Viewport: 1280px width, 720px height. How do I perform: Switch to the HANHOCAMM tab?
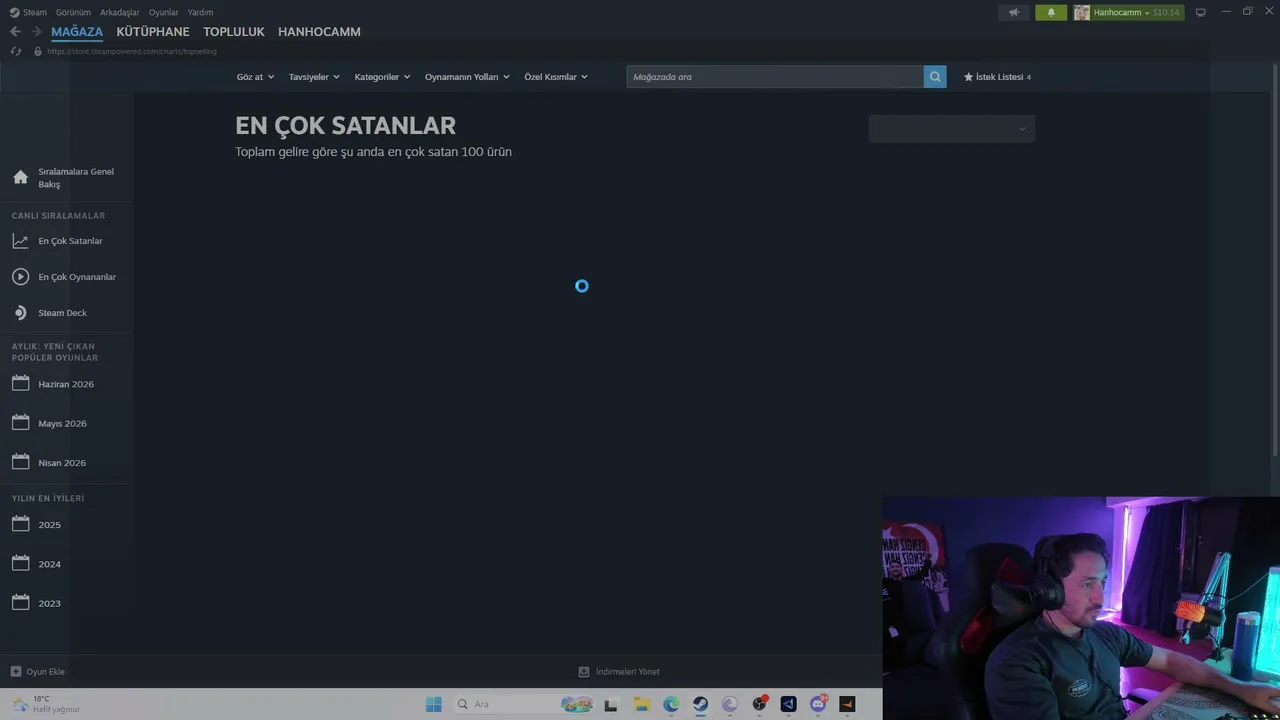tap(319, 32)
